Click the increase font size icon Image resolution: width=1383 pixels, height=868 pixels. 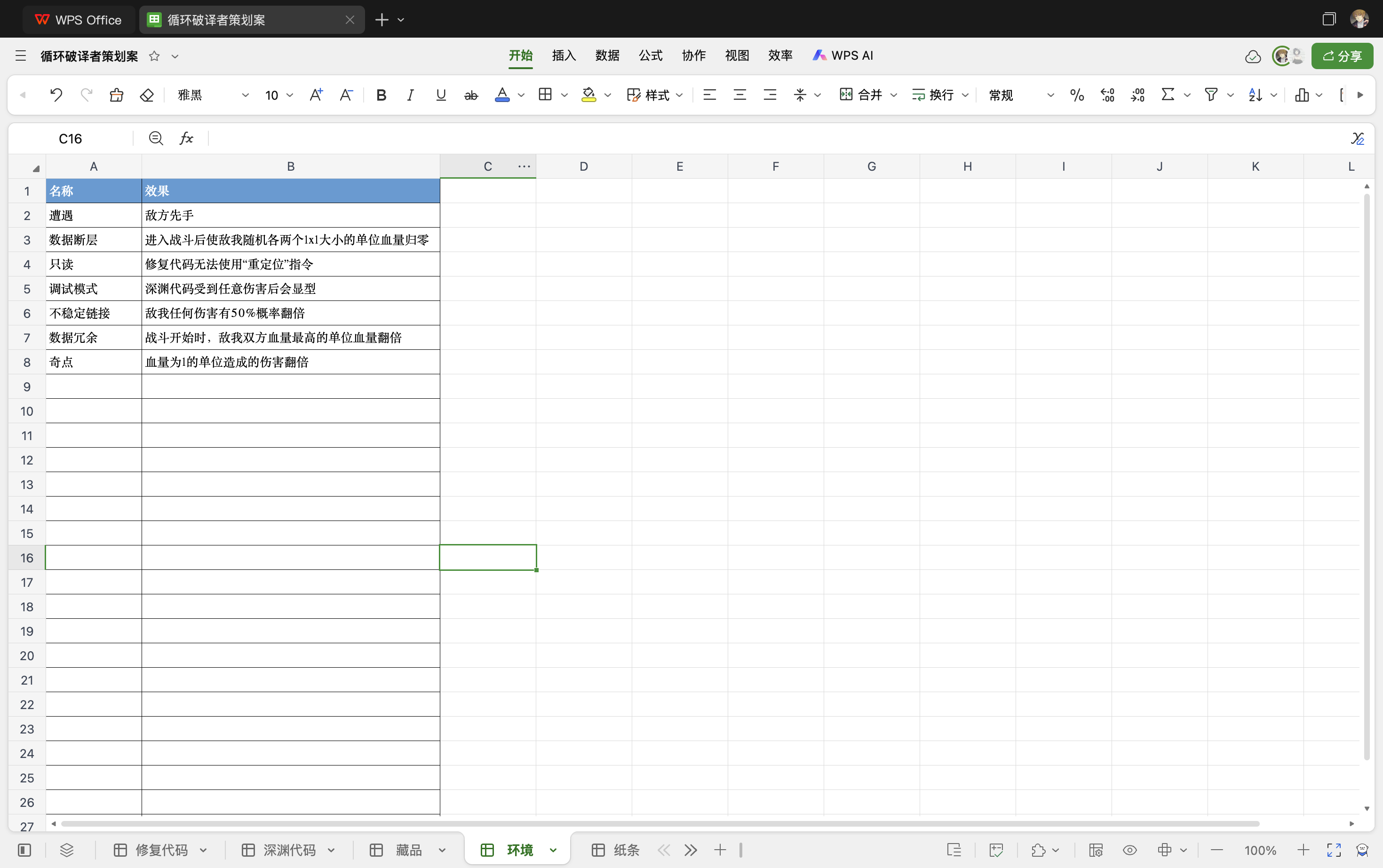click(x=316, y=95)
